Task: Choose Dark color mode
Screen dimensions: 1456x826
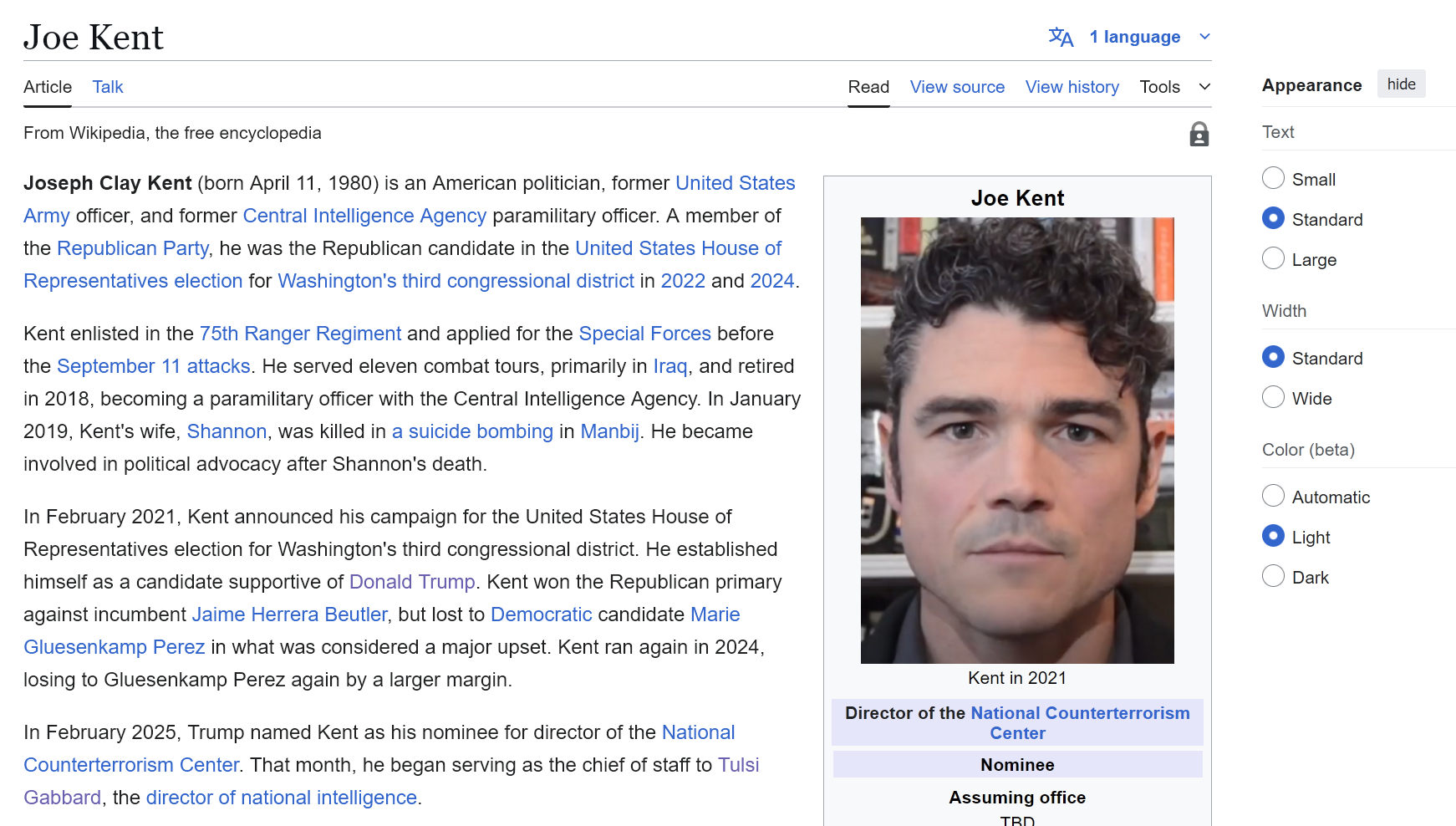Action: [1273, 576]
